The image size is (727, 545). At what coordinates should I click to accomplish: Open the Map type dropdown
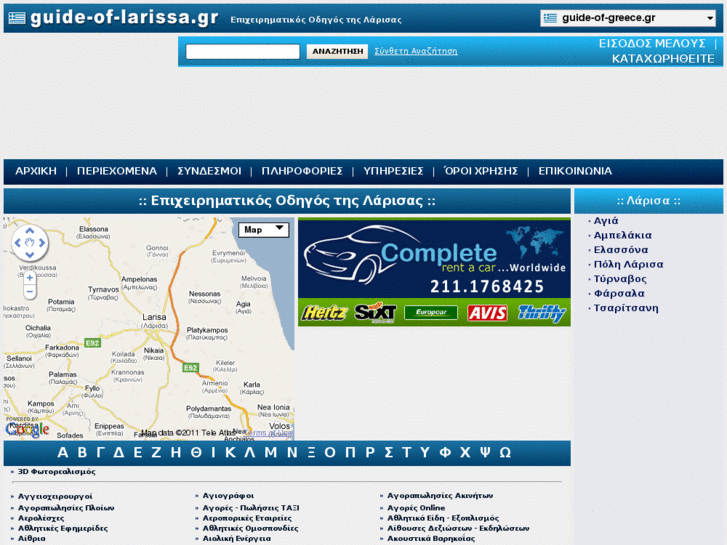(x=263, y=230)
